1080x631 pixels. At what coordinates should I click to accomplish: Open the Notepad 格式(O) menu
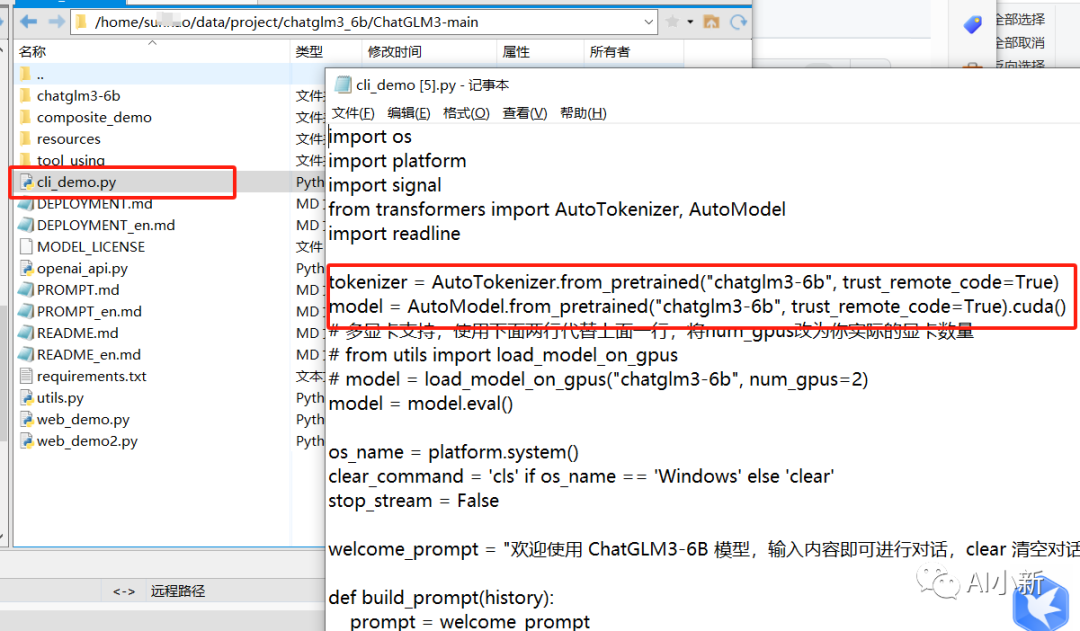pos(466,113)
